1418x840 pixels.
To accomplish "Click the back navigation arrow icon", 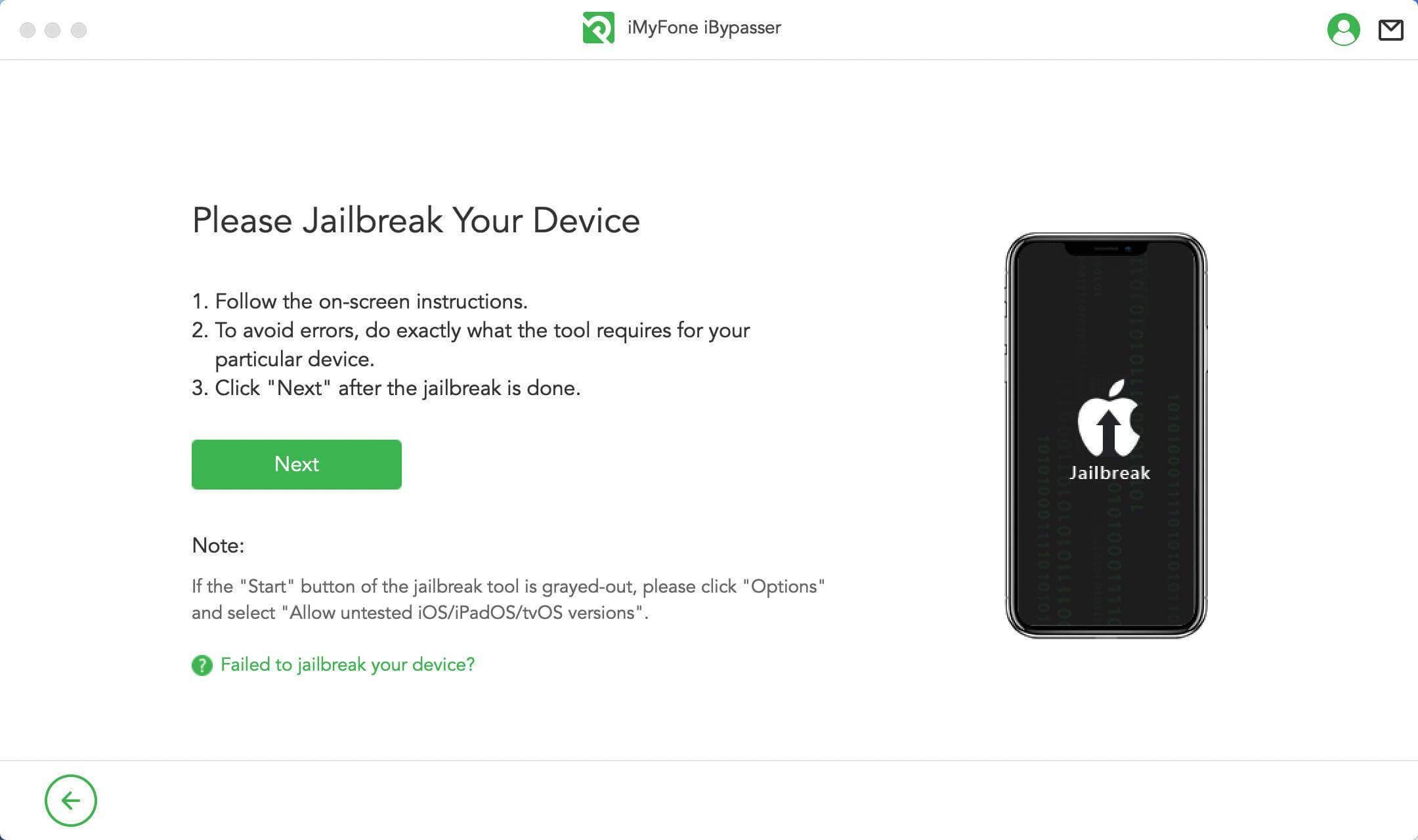I will point(70,800).
